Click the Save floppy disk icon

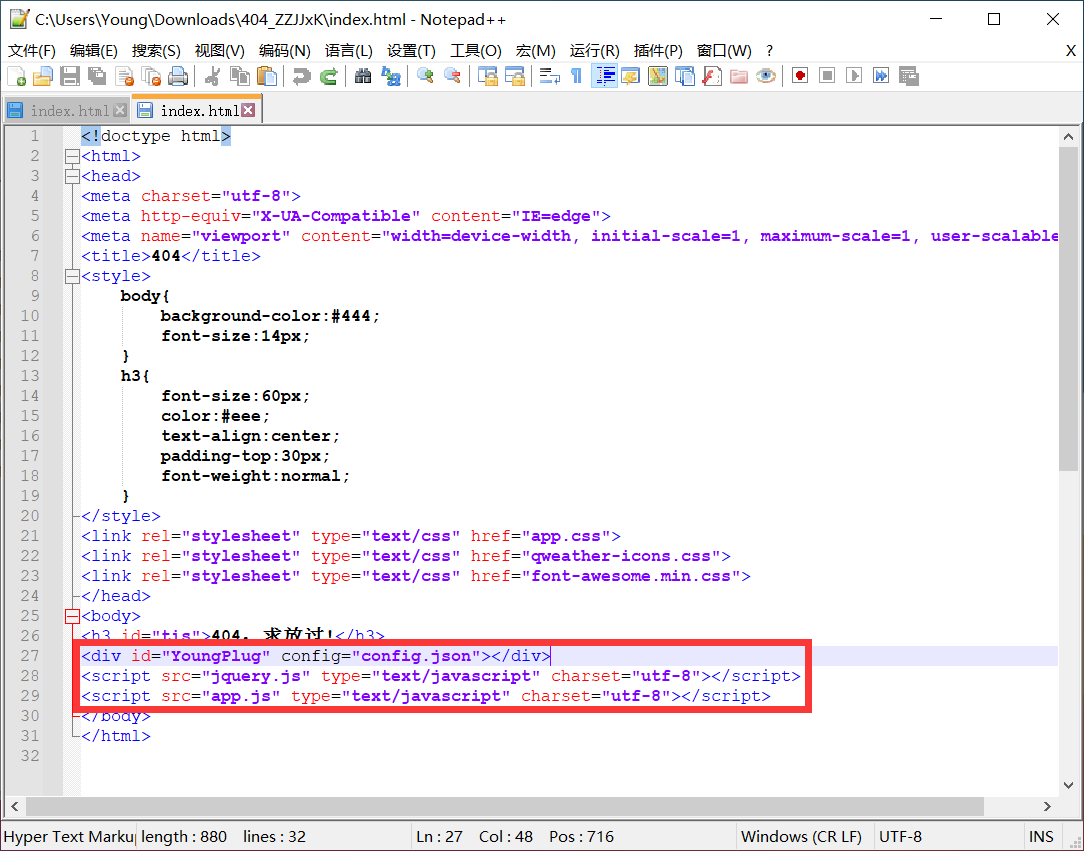coord(70,76)
